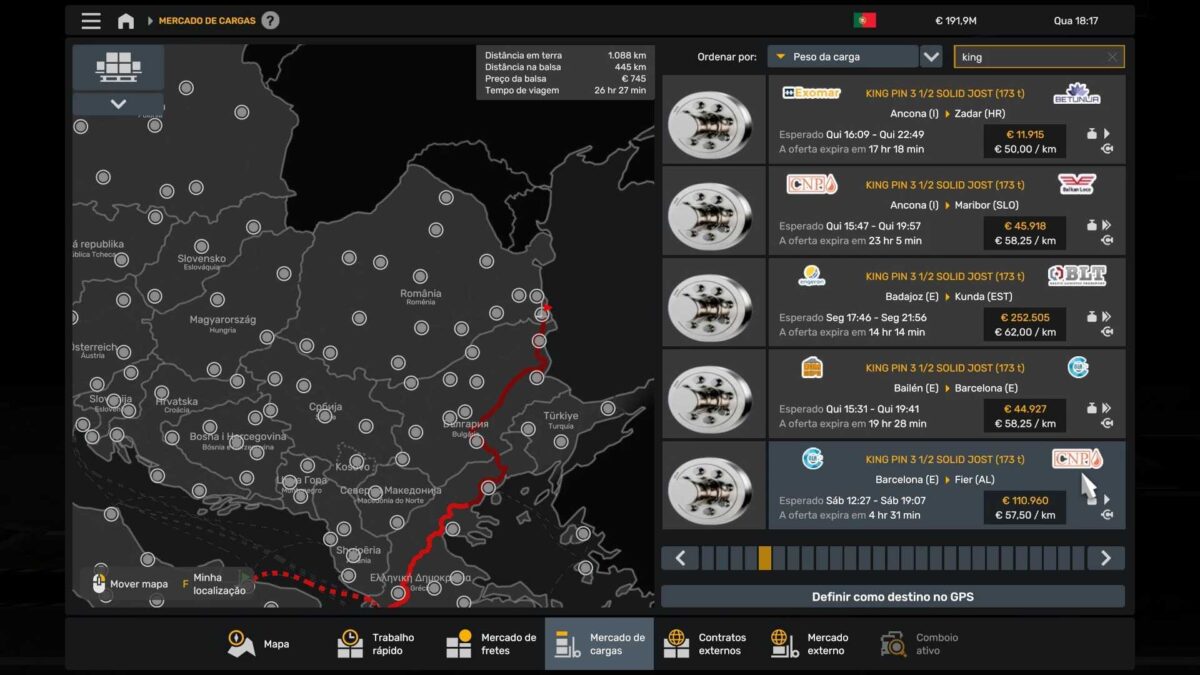
Task: Click the Exomar company logo
Action: click(811, 93)
